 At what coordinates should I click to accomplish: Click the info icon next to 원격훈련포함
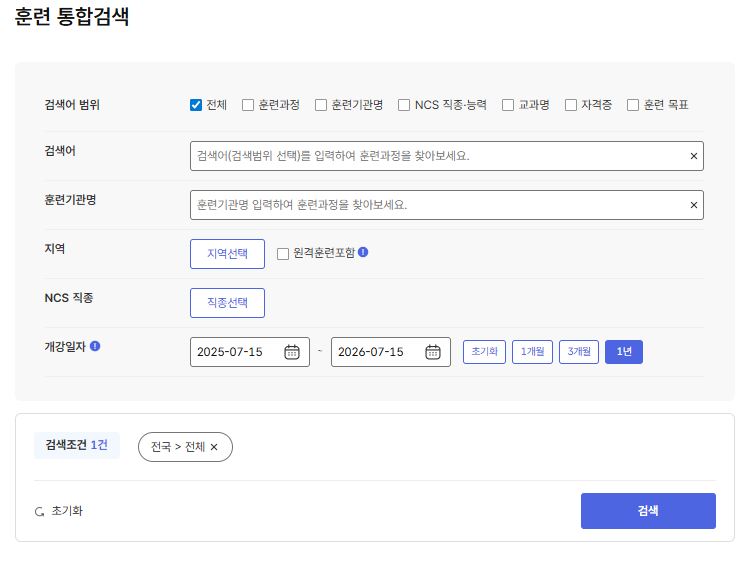[363, 252]
